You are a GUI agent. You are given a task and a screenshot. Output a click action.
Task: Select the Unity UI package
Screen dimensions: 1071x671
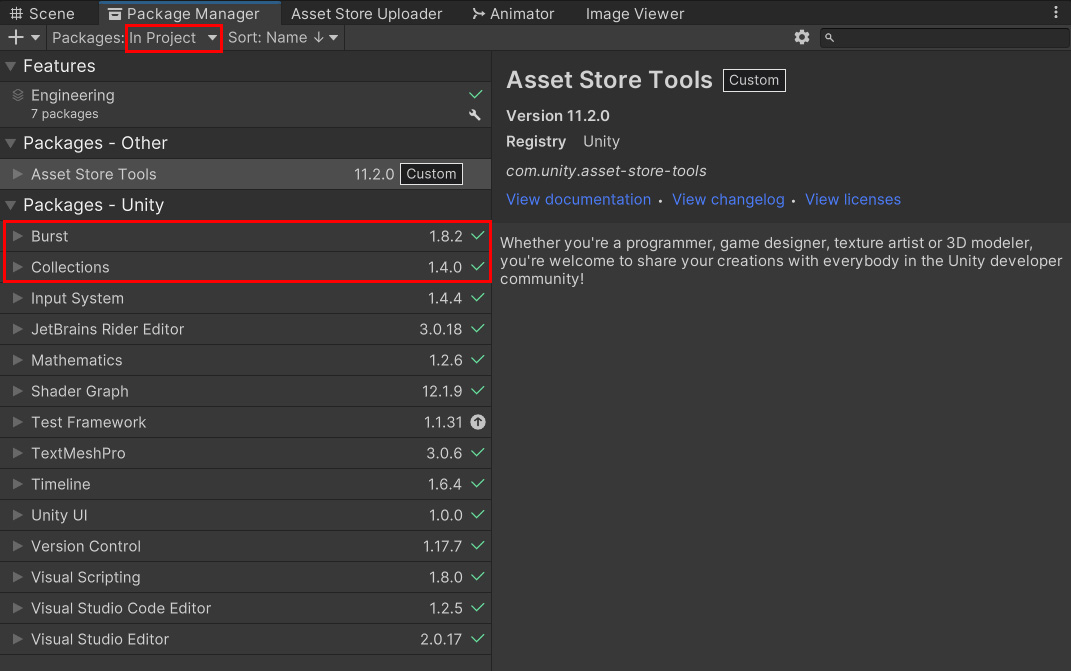(x=245, y=515)
